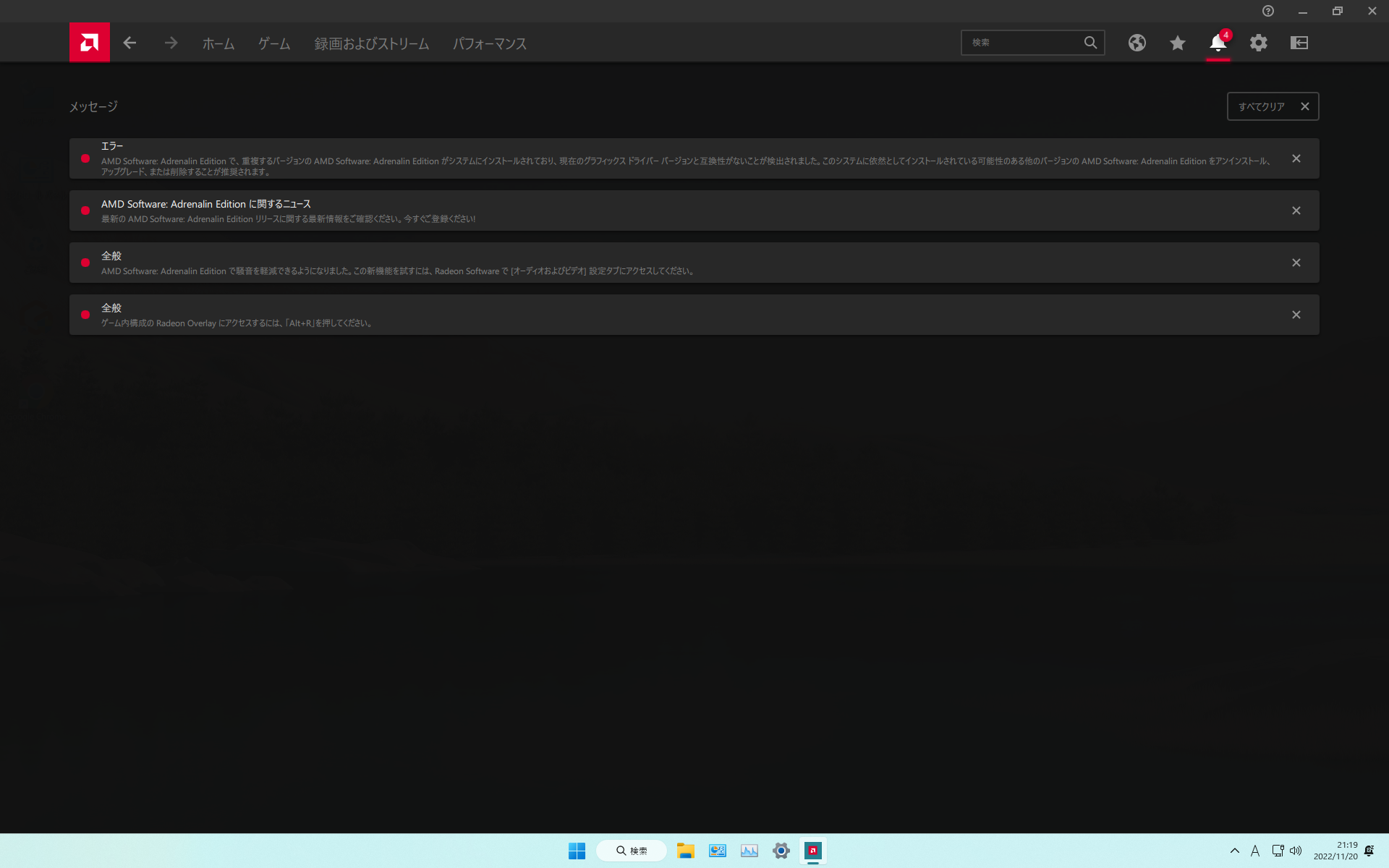Dismiss the エラー message
Viewport: 1389px width, 868px height.
point(1296,158)
